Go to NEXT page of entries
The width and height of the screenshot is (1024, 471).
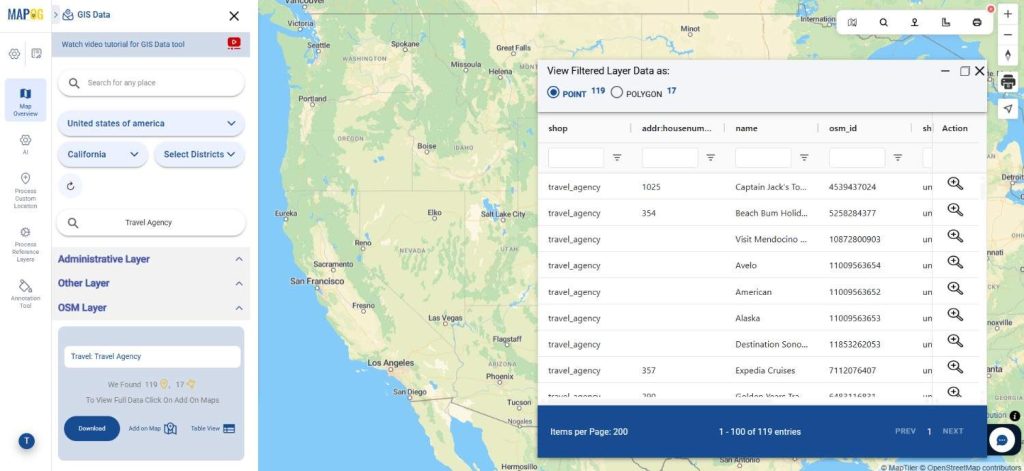[953, 431]
